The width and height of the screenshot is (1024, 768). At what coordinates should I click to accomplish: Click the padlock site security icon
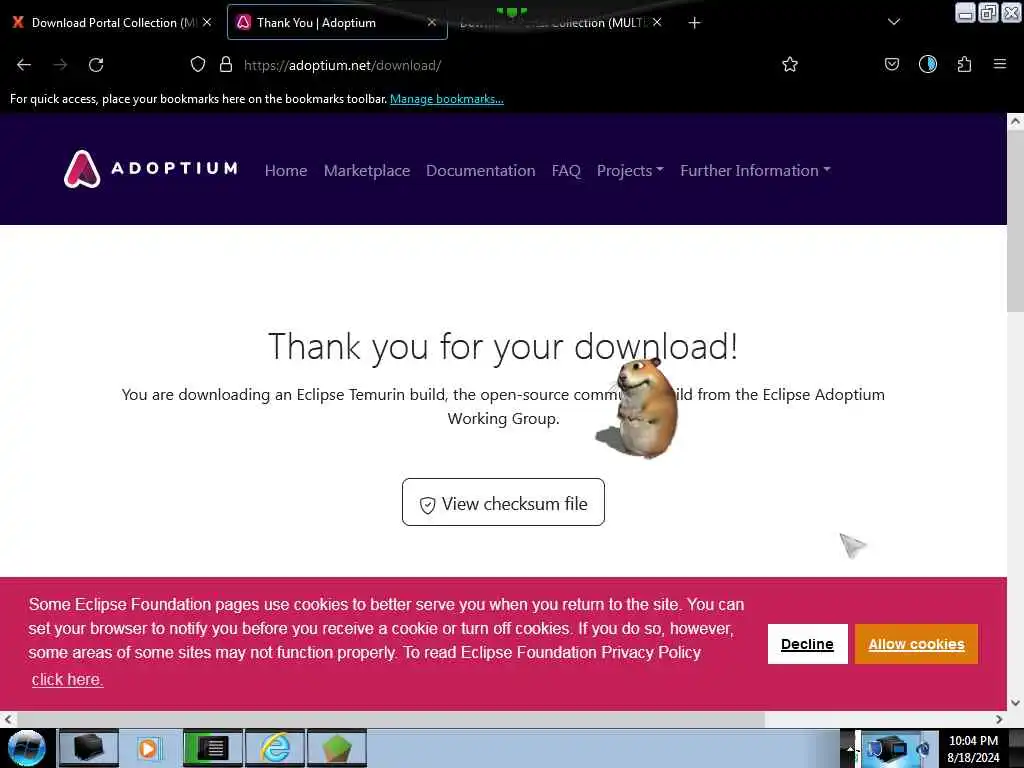tap(226, 64)
